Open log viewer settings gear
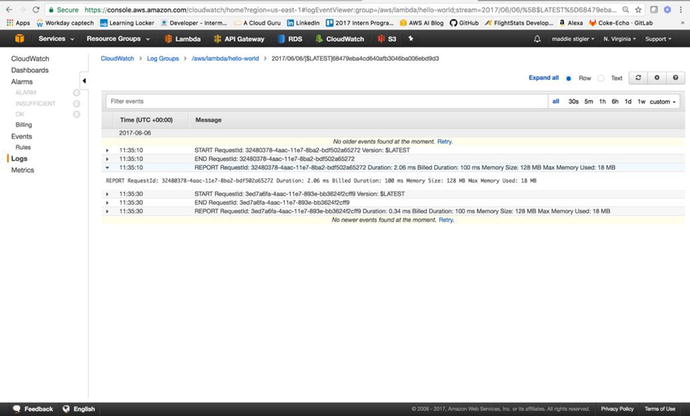Image resolution: width=690 pixels, height=416 pixels. pos(658,77)
